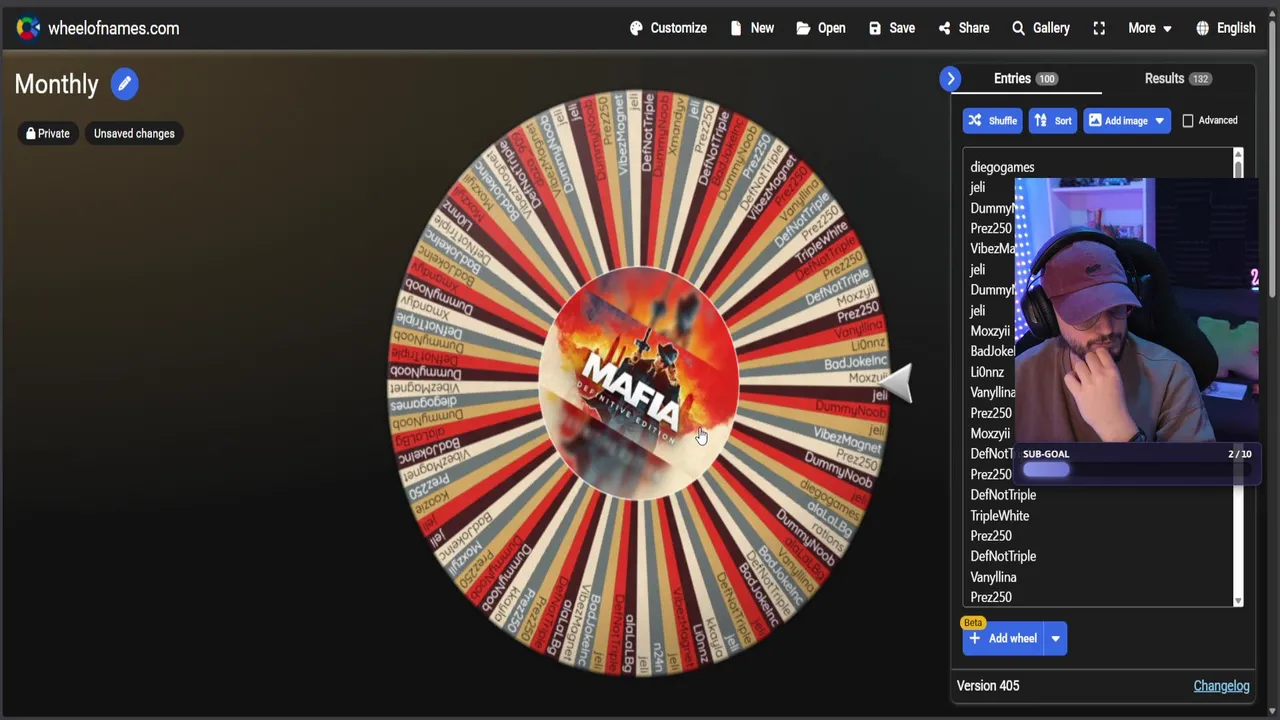The height and width of the screenshot is (720, 1280).
Task: Click the Add image button
Action: pos(1117,120)
